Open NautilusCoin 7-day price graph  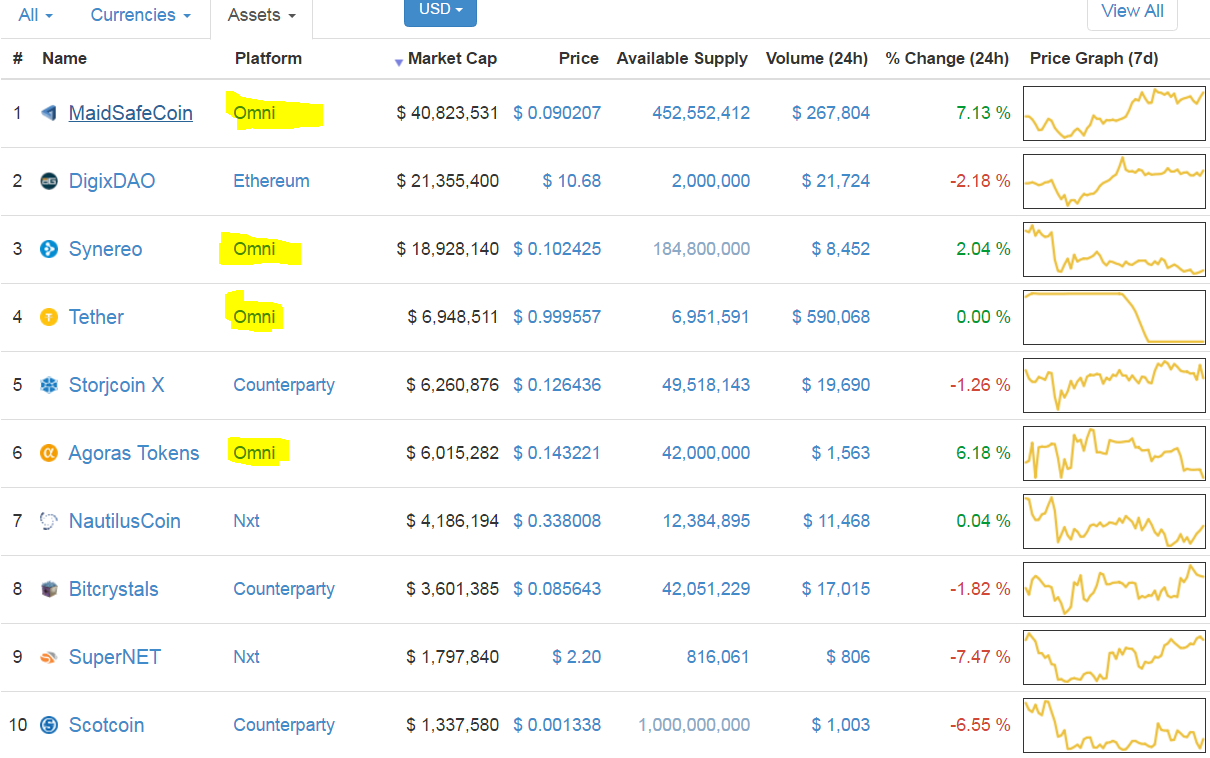[x=1114, y=521]
